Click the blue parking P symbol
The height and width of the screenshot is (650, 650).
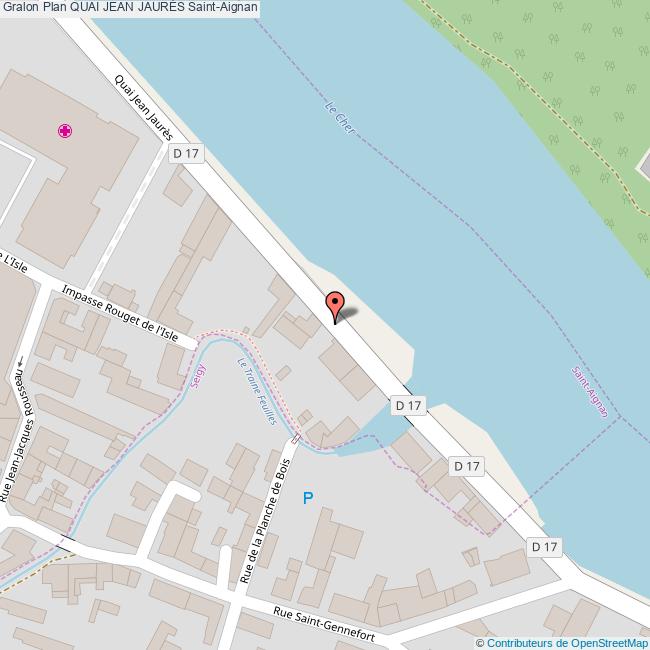[308, 498]
